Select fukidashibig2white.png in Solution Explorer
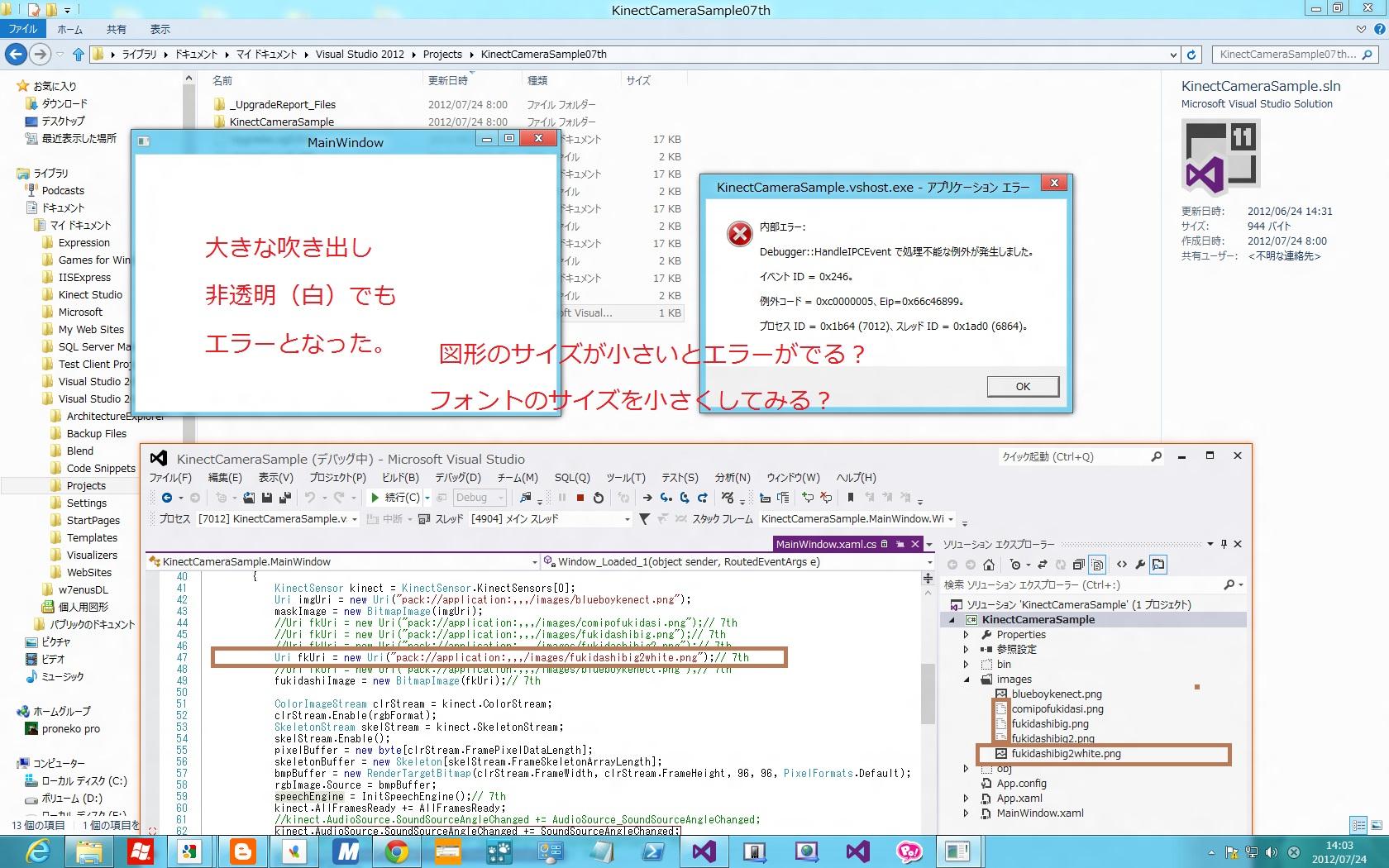Viewport: 1389px width, 868px height. (1066, 754)
